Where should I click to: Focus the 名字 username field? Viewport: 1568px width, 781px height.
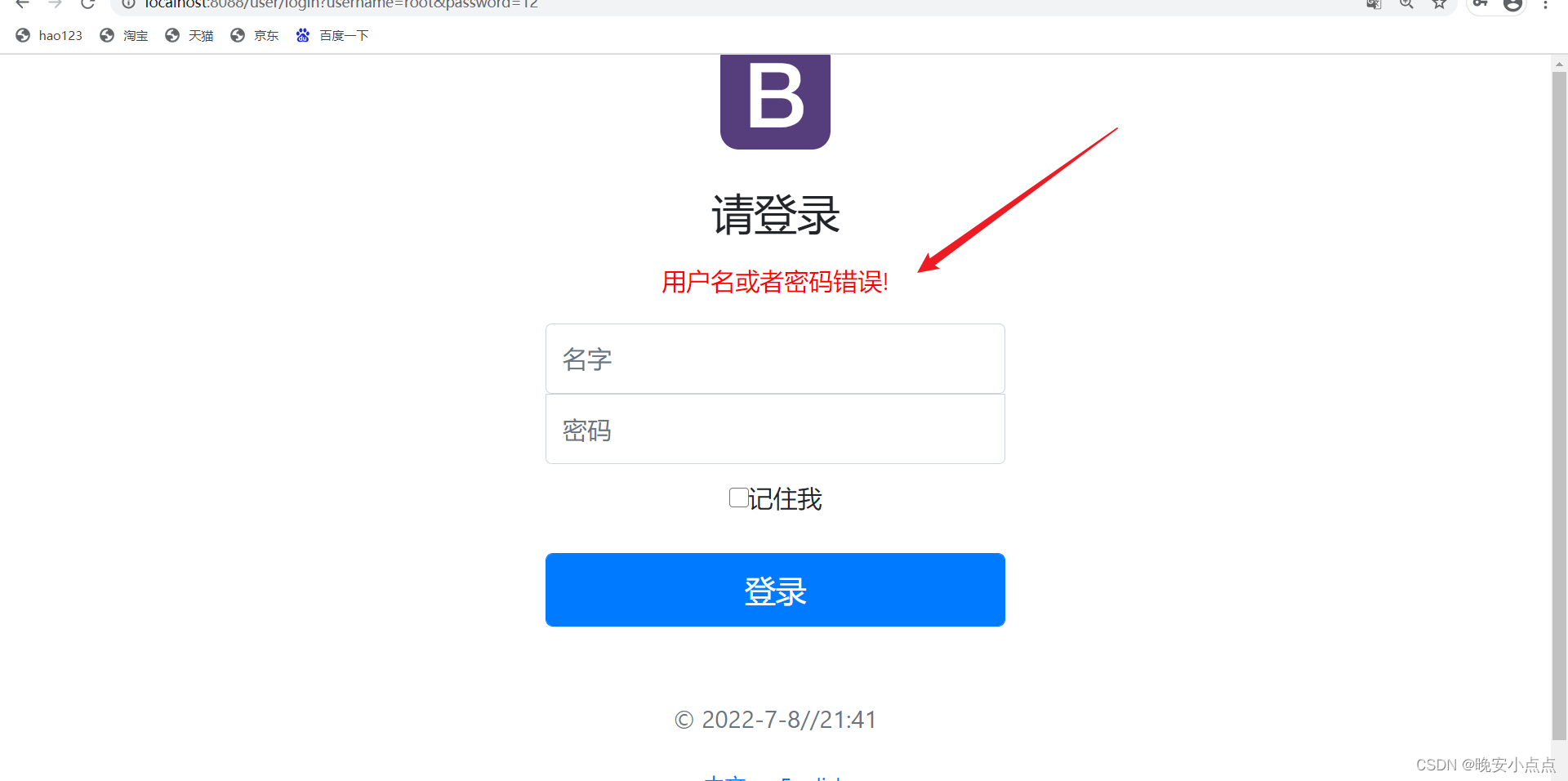tap(775, 359)
